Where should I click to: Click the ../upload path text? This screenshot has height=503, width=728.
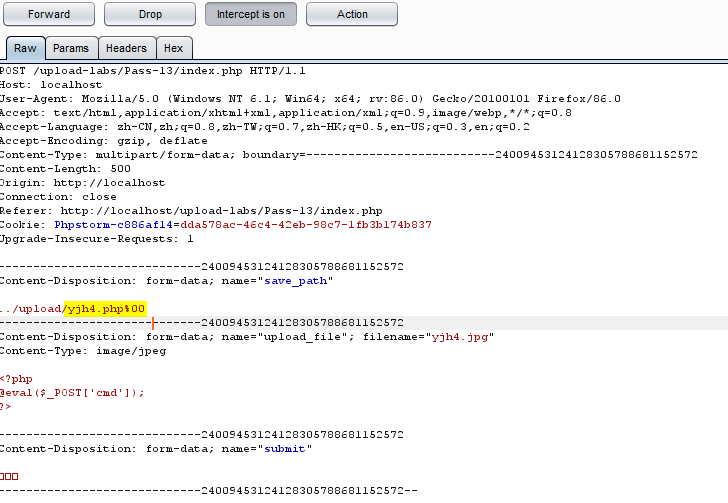click(31, 309)
